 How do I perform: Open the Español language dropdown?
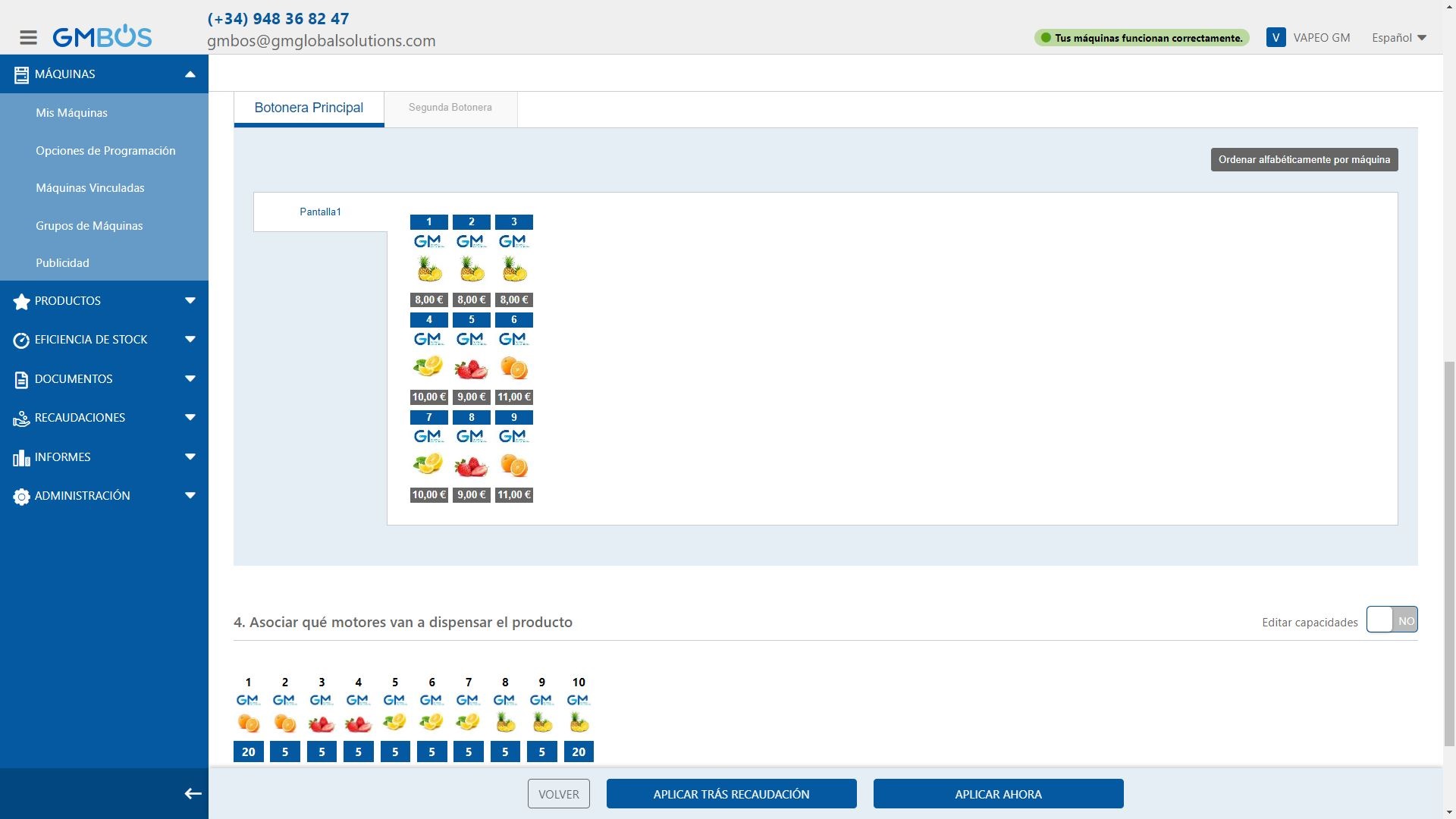1399,37
